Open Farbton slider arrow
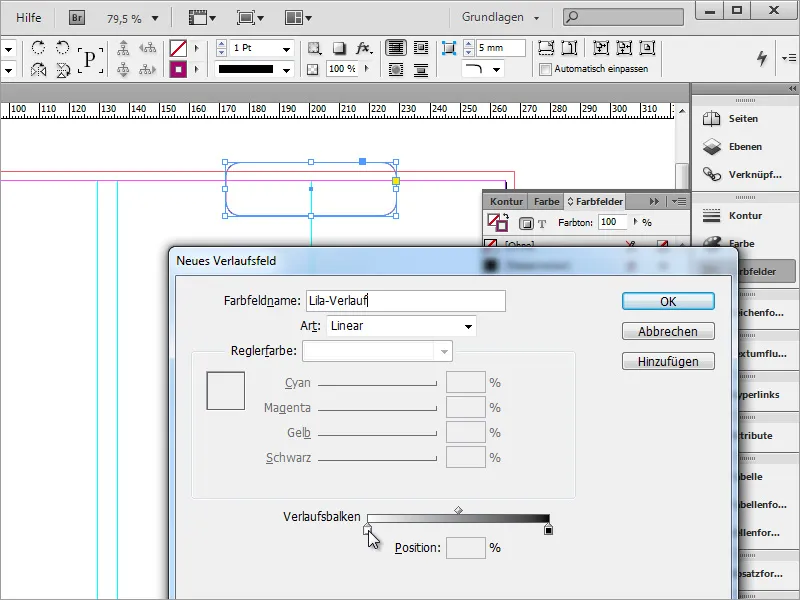800x600 pixels. (635, 221)
